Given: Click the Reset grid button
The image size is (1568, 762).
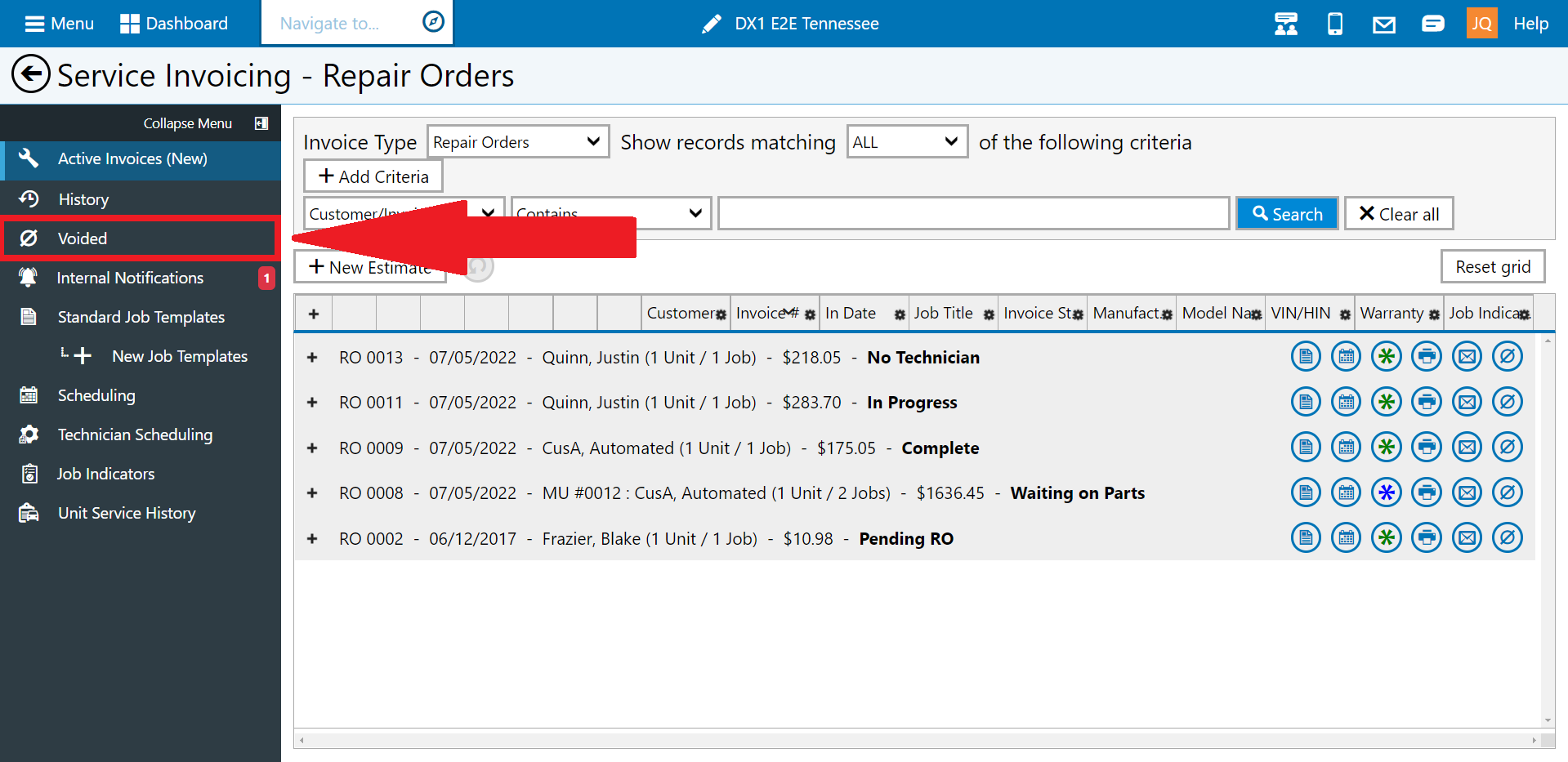Looking at the screenshot, I should (1493, 267).
